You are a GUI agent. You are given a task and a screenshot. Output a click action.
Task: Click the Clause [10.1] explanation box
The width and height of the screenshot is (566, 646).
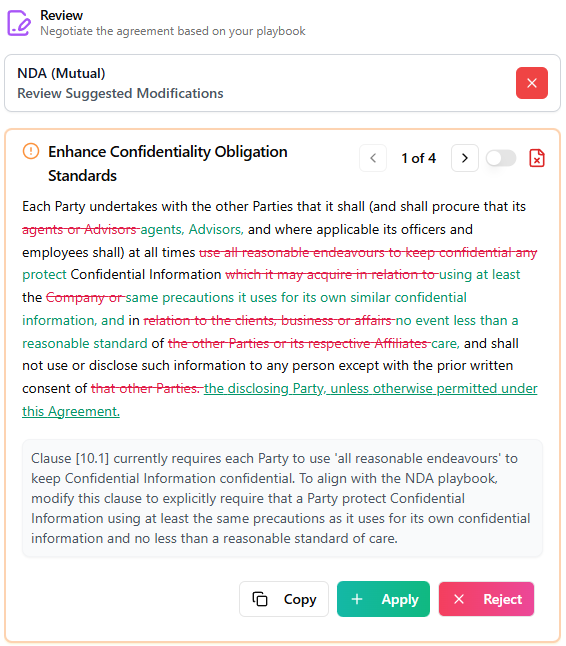pyautogui.click(x=282, y=498)
